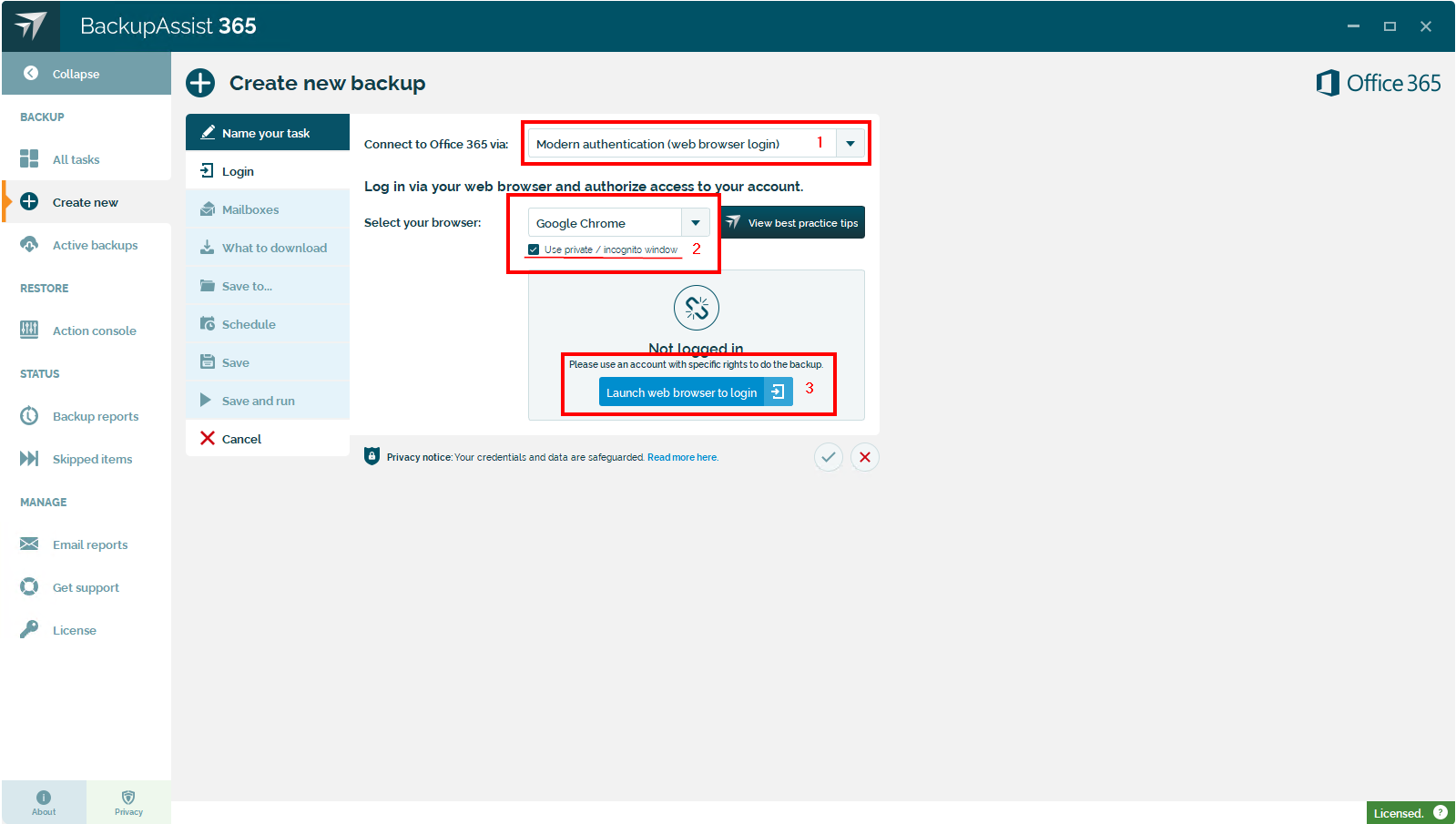Select the Login wizard step

tap(268, 170)
